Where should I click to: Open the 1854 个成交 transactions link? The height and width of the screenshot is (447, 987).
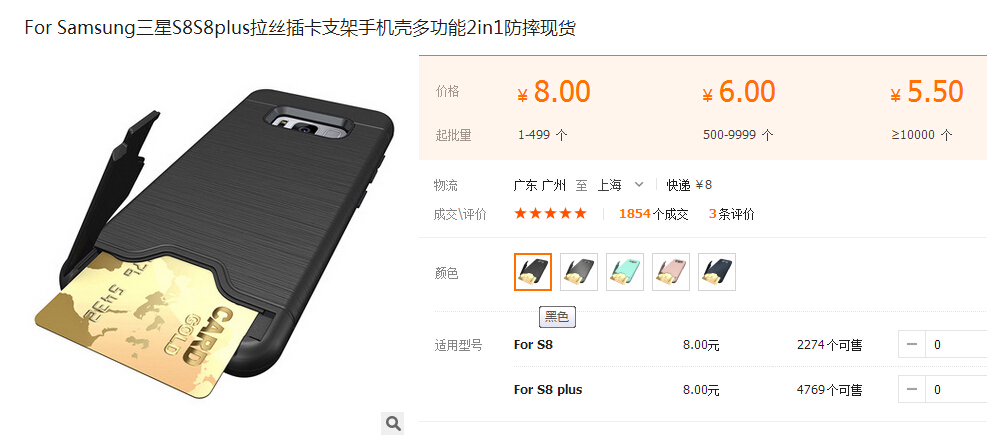click(653, 214)
